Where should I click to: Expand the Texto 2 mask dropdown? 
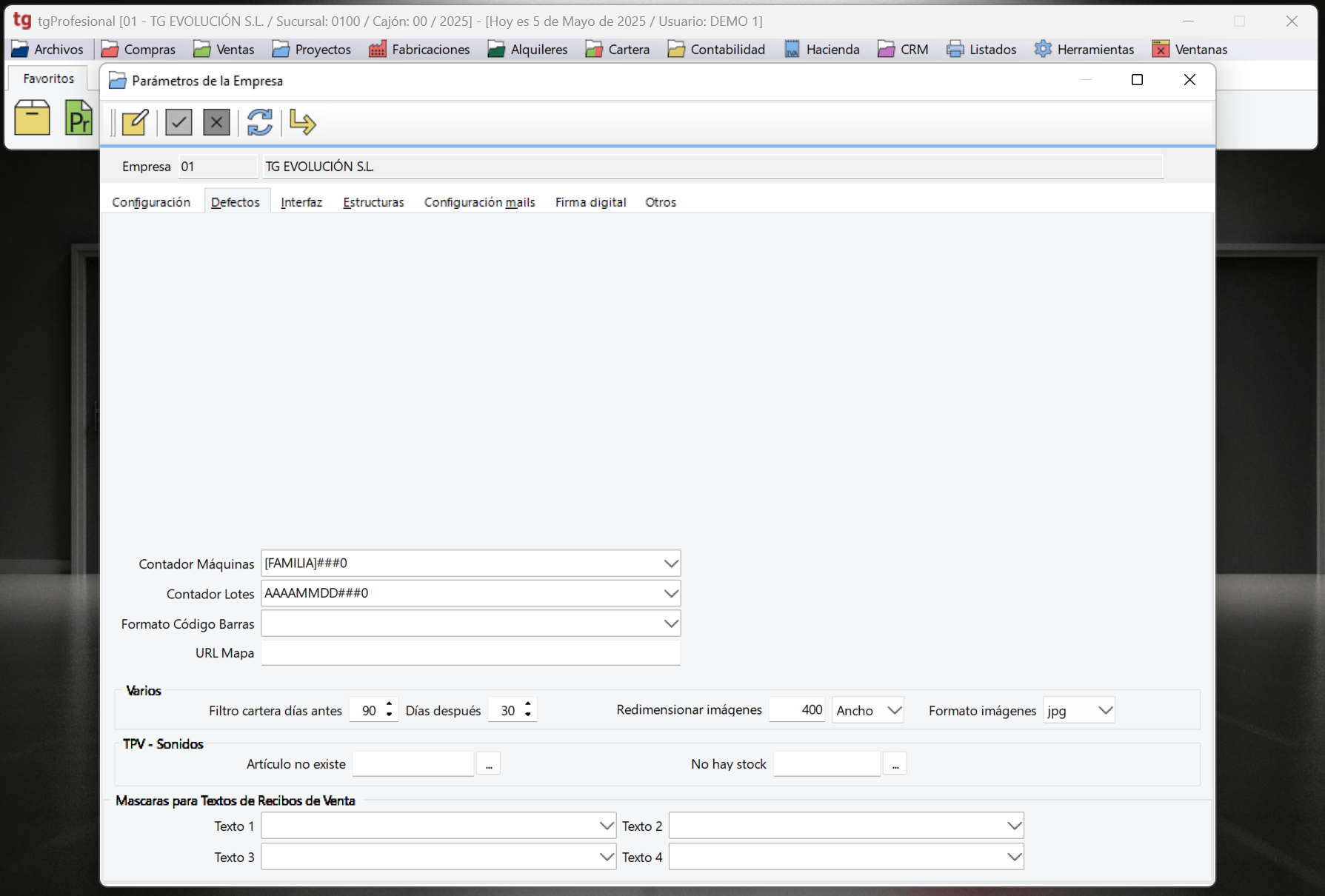point(1014,826)
